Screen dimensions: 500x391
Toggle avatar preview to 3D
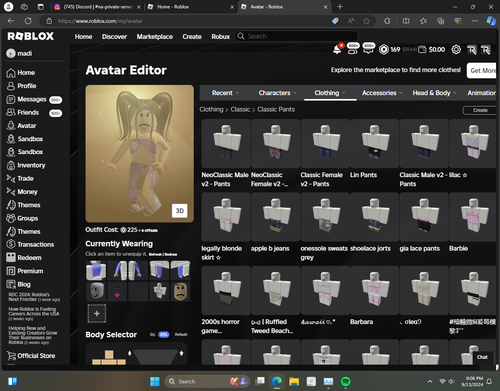[x=180, y=211]
